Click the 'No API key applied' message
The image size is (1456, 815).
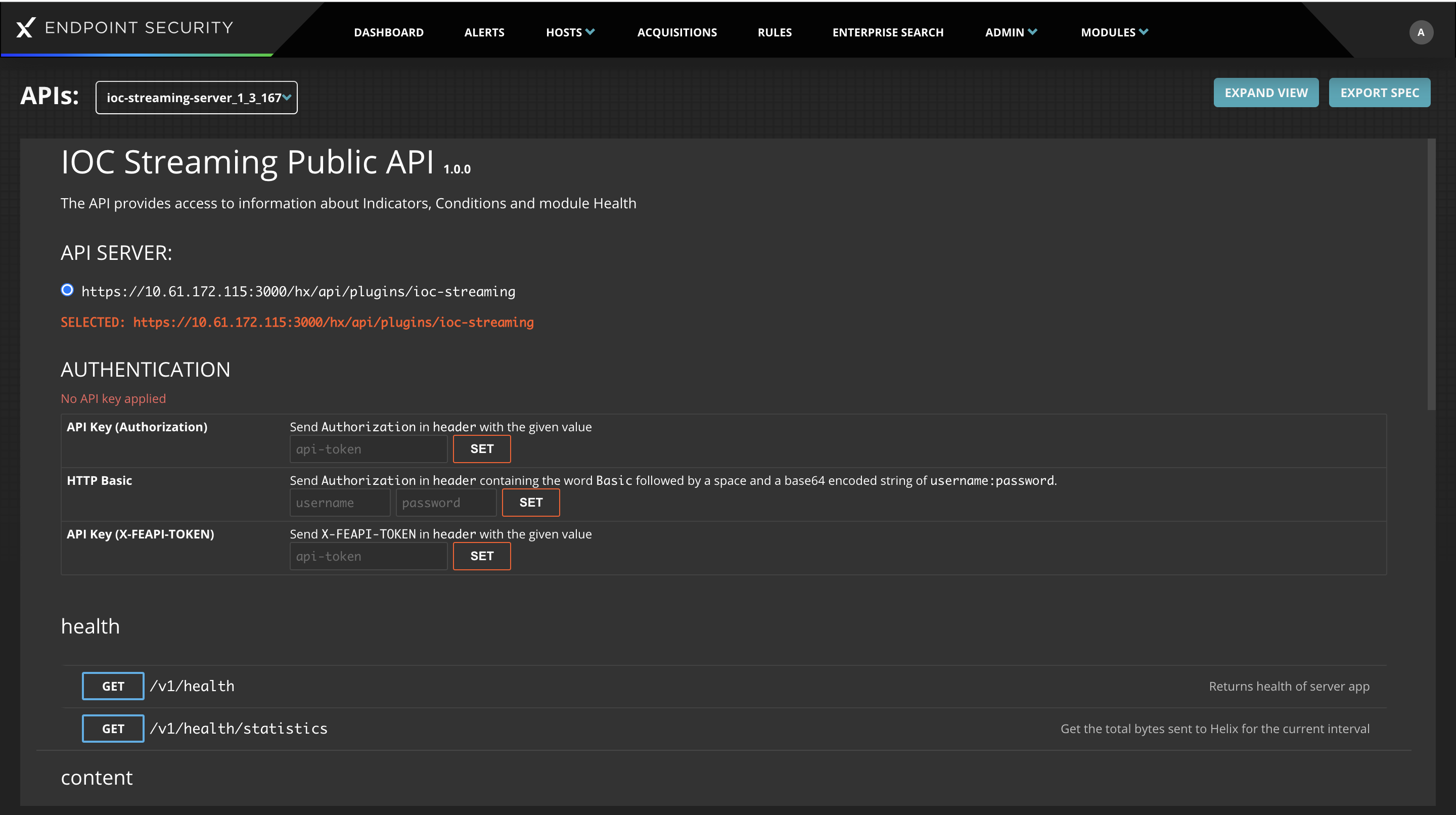coord(114,398)
